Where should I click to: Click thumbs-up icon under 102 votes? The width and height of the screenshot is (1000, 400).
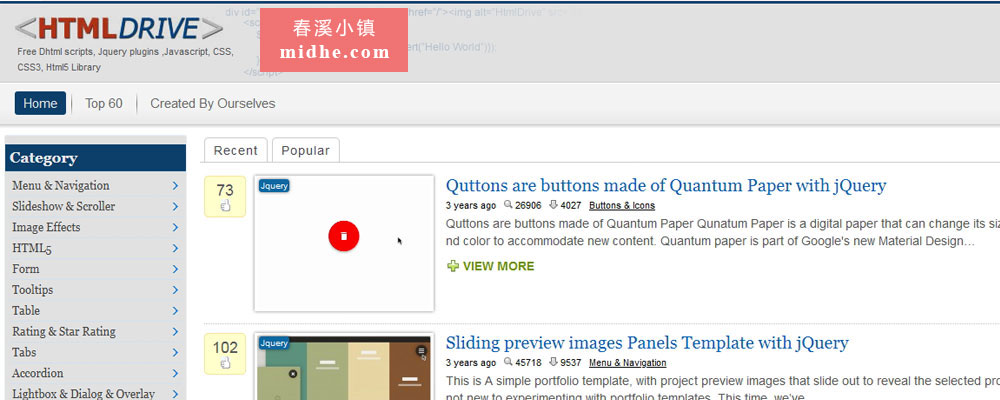(224, 364)
